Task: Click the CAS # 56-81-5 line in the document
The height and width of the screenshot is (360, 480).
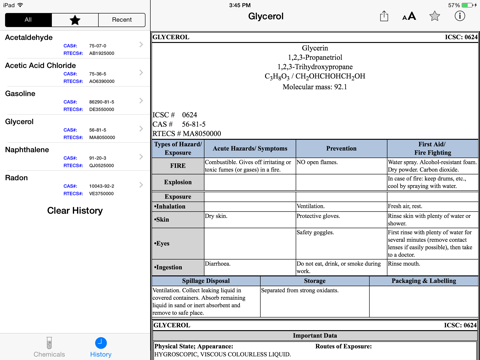Action: pyautogui.click(x=179, y=124)
